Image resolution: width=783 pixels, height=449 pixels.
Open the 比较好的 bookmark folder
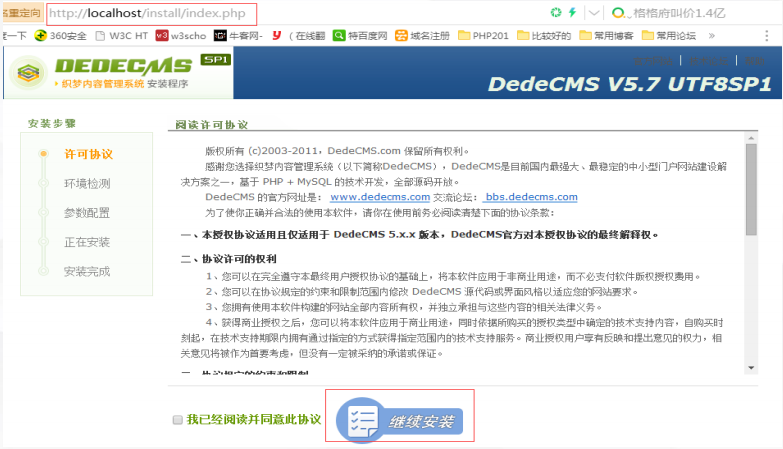click(x=544, y=35)
